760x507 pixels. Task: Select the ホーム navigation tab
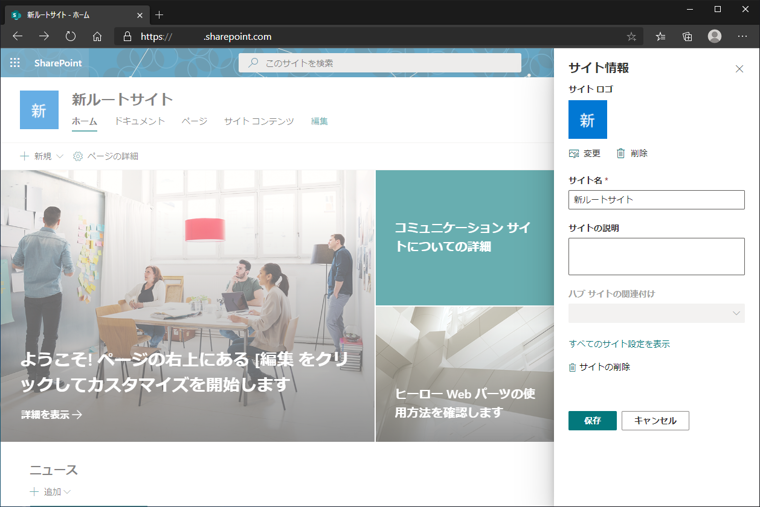pos(84,121)
